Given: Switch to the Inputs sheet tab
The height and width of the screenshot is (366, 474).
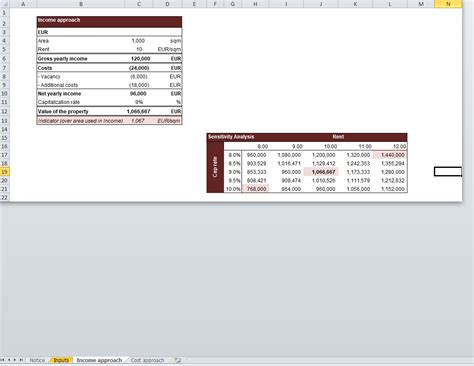Looking at the screenshot, I should (61, 360).
